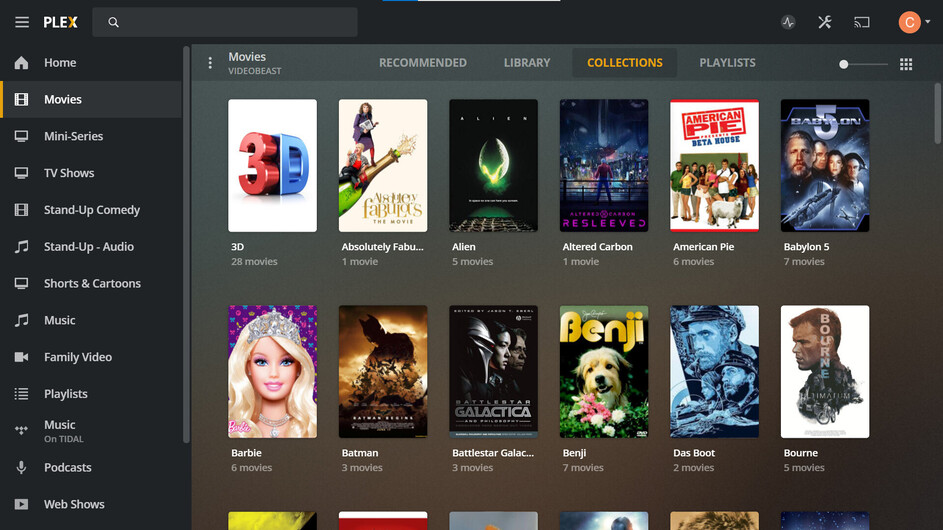This screenshot has width=943, height=530.
Task: Click the 'Das Boot' collection title text
Action: 694,452
